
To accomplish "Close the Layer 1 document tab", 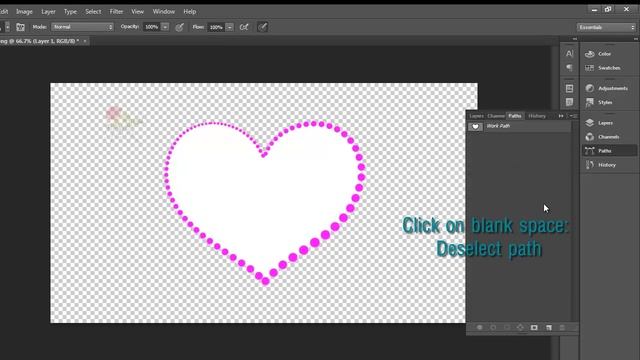I will click(x=85, y=41).
